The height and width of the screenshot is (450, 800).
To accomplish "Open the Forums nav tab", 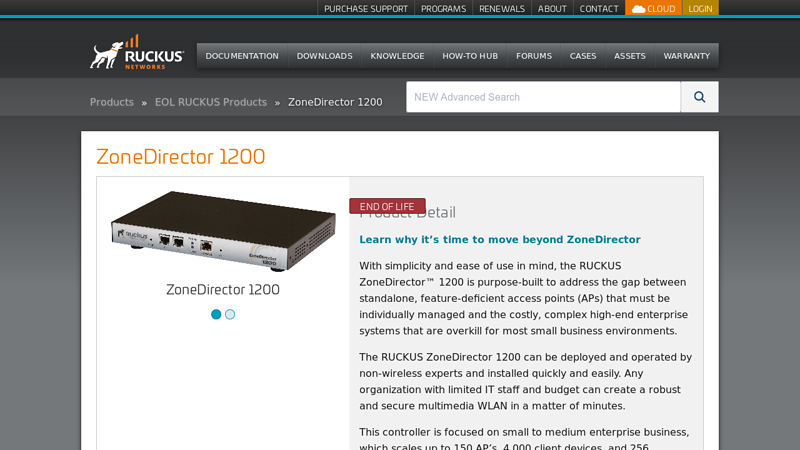I will (534, 56).
